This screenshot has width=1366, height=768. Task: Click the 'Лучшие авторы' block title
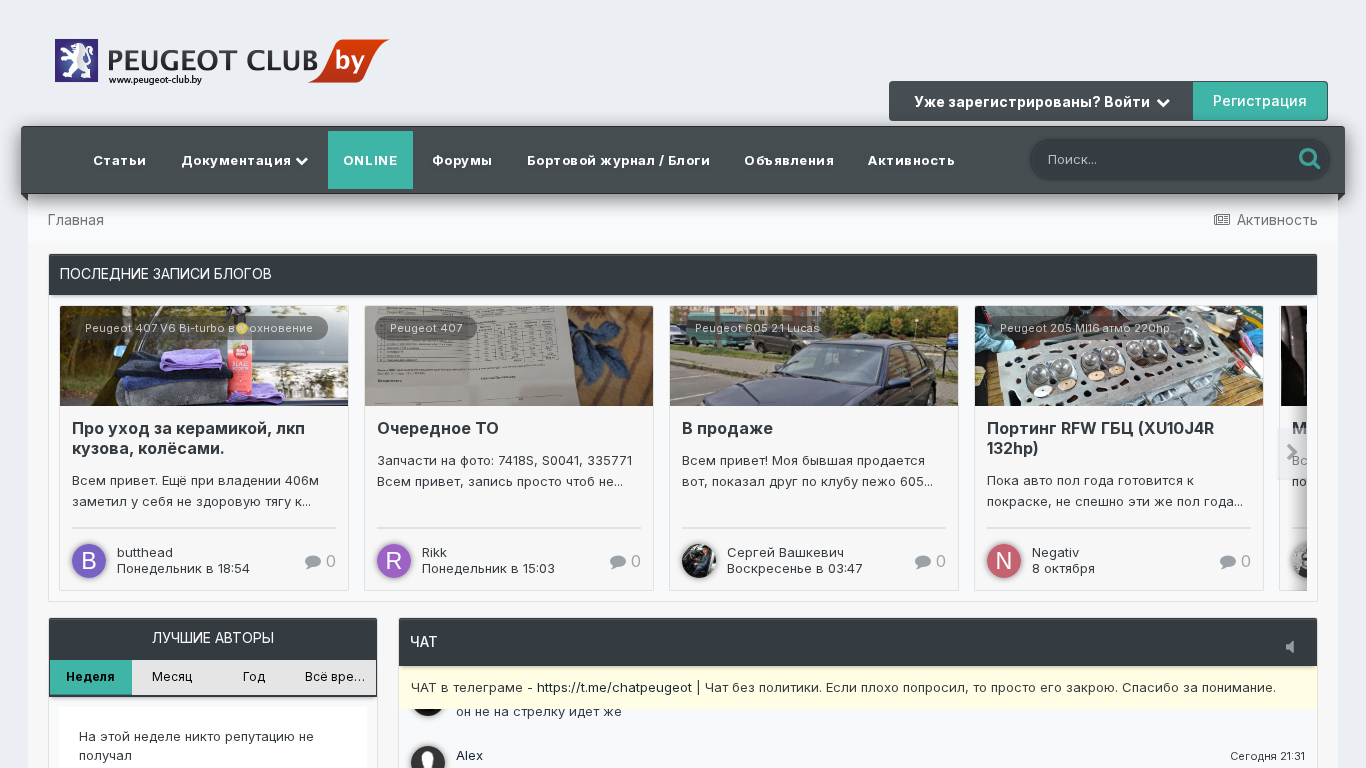213,638
